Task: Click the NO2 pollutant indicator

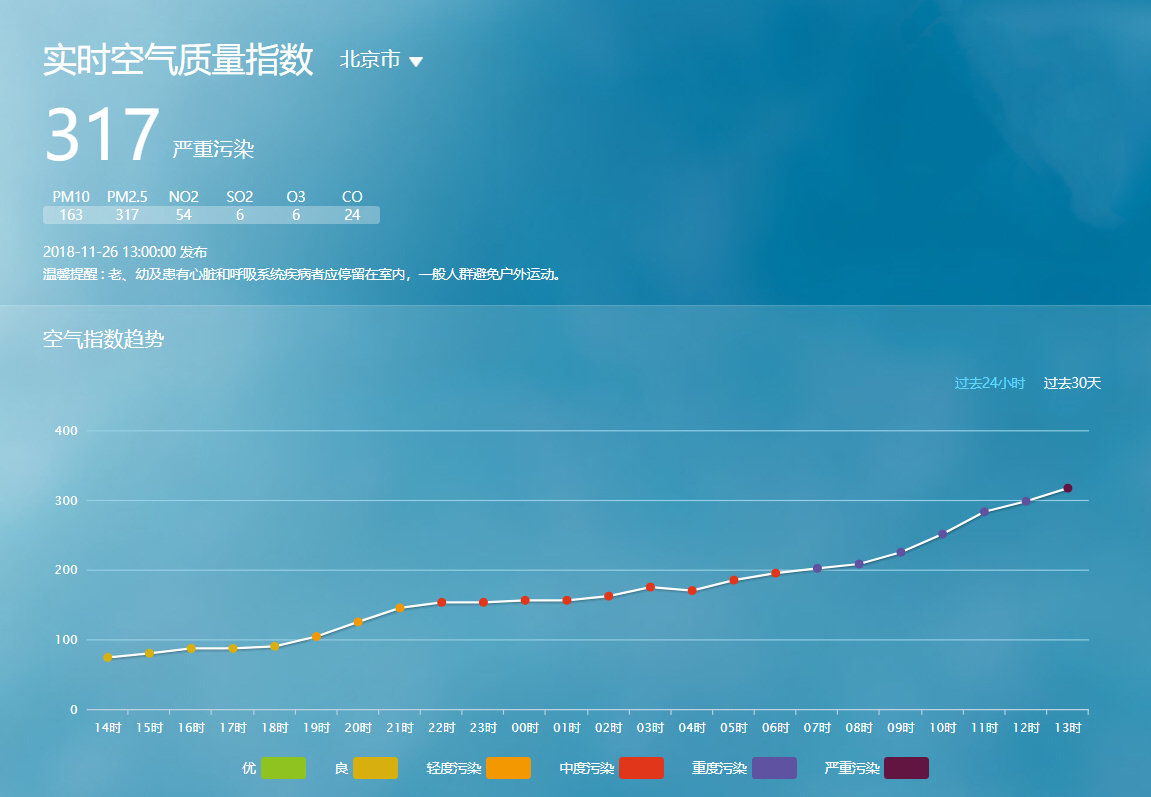Action: (x=183, y=196)
